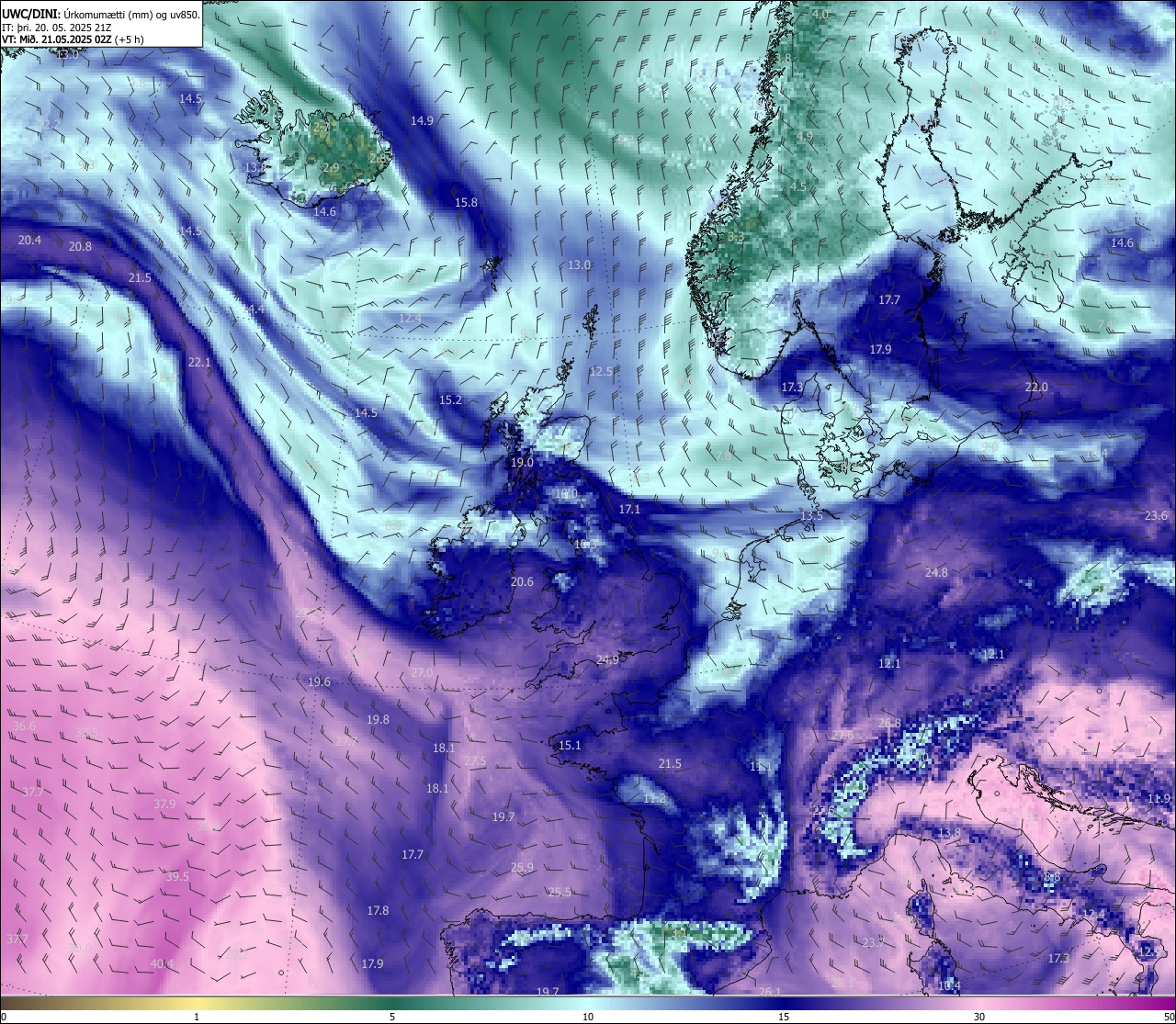Click the 24.9 value over southern England
This screenshot has width=1176, height=1024.
607,659
